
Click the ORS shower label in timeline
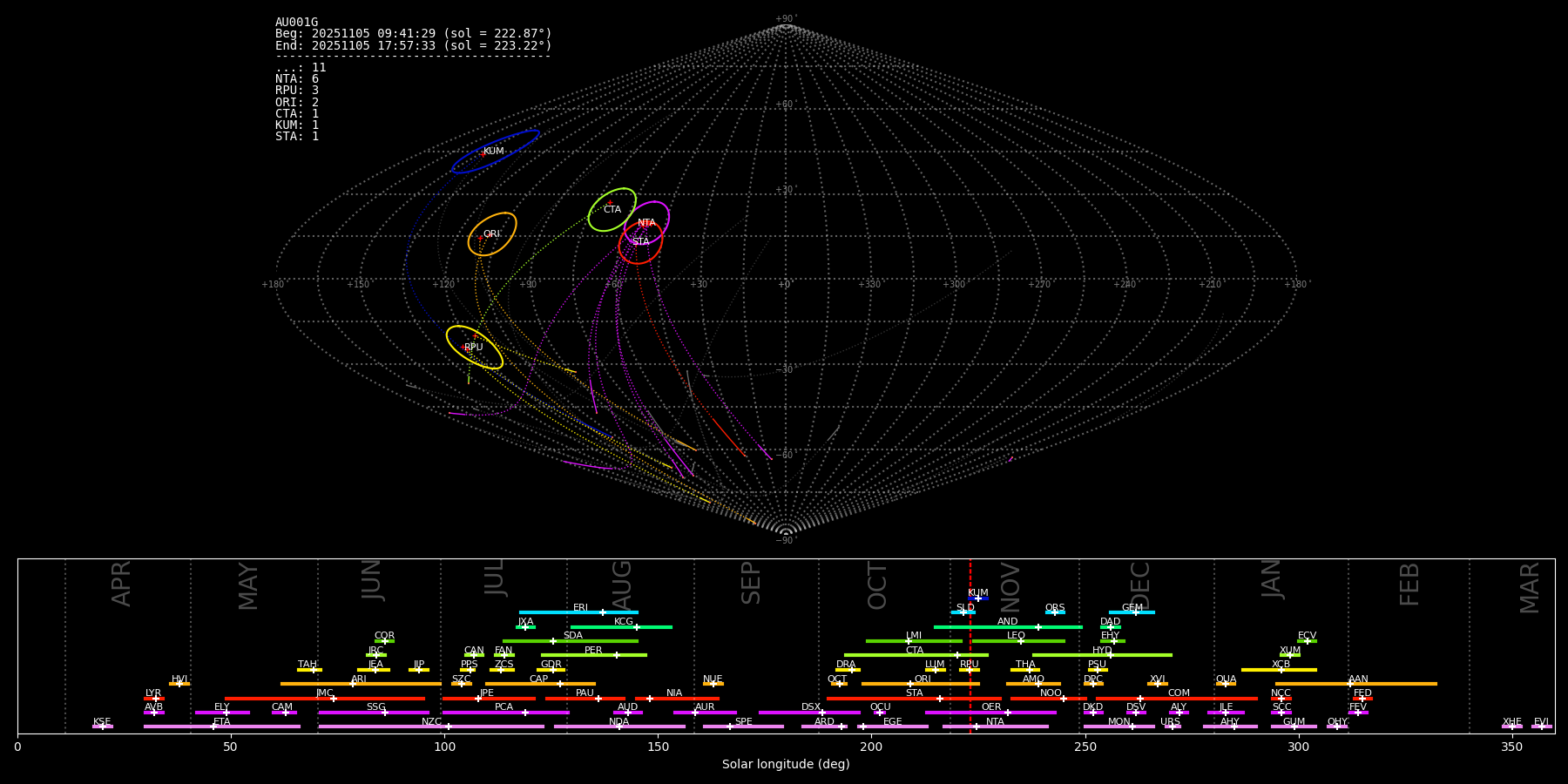1055,608
